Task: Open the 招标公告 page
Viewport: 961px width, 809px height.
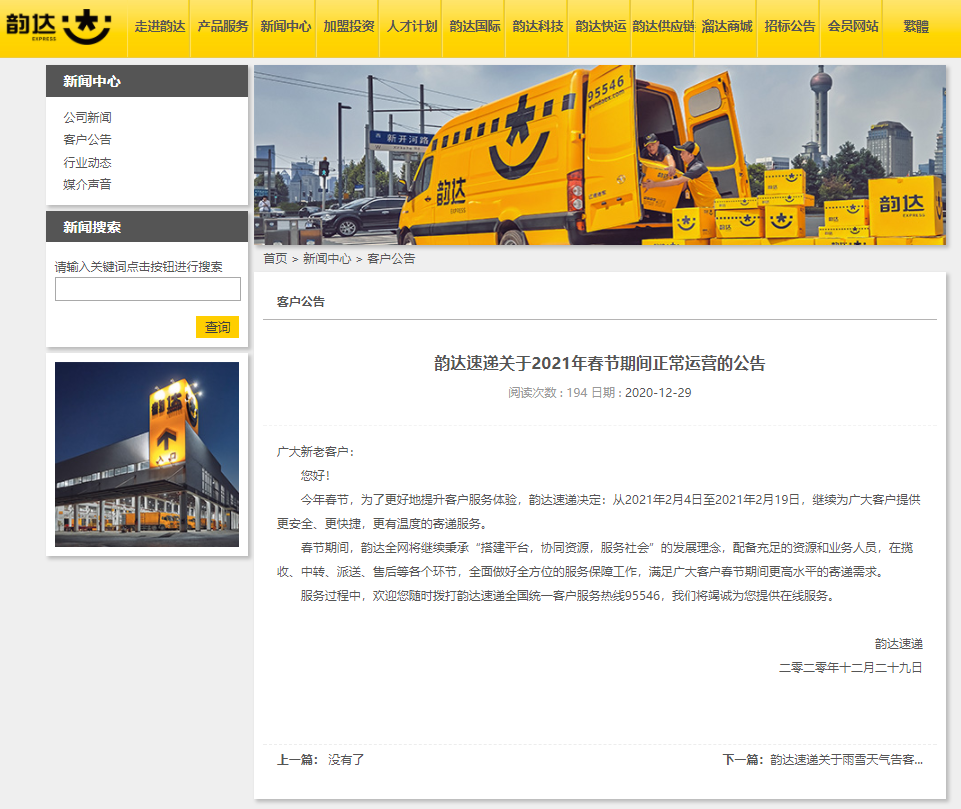Action: pos(790,26)
